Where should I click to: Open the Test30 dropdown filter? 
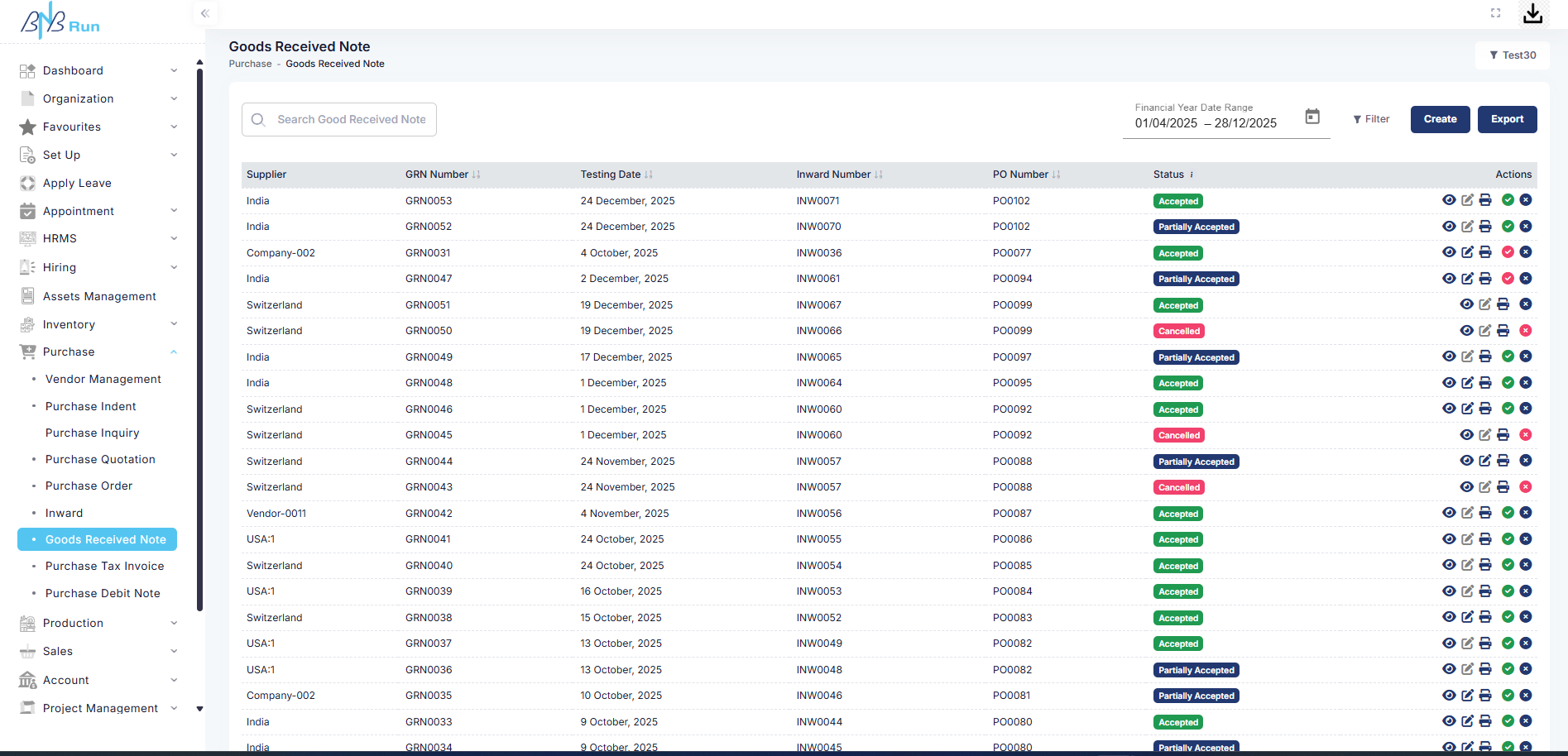pyautogui.click(x=1512, y=55)
